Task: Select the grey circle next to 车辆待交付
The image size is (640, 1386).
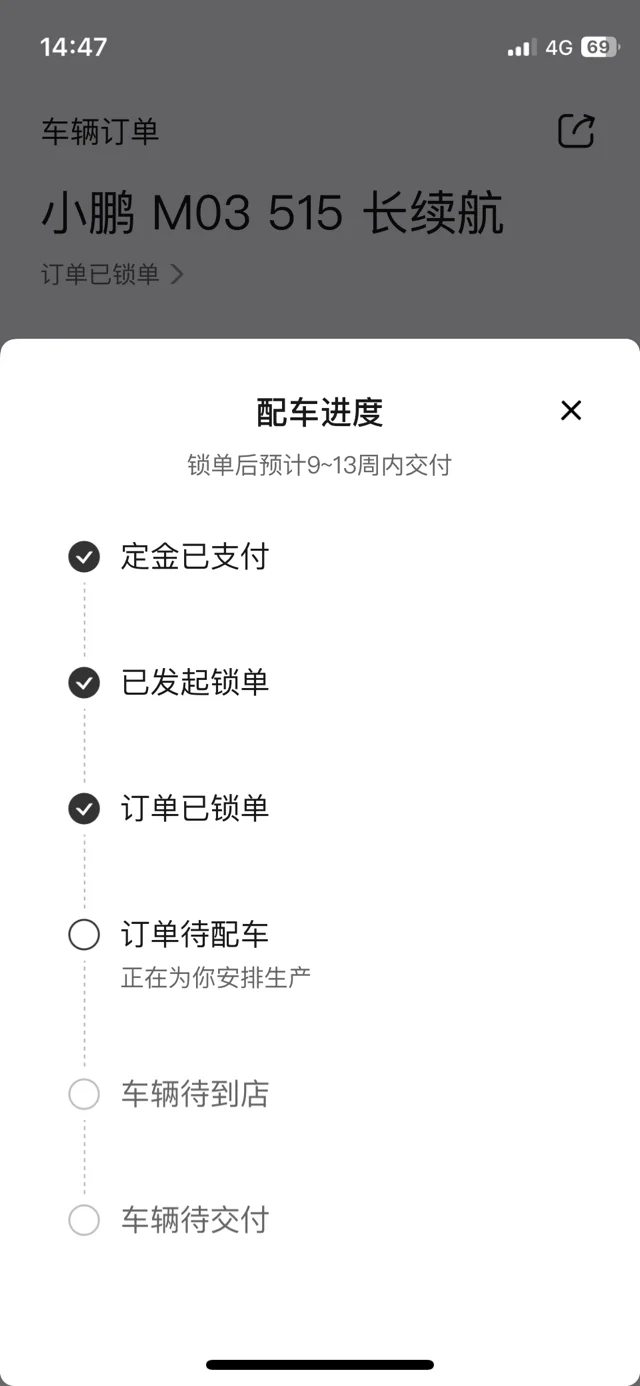Action: (84, 1220)
